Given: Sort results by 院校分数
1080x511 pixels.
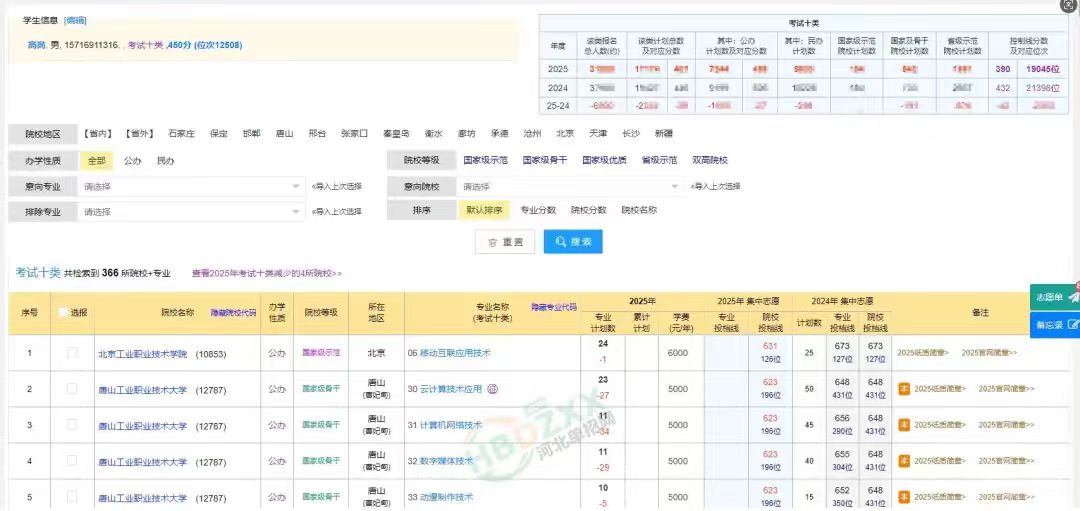Looking at the screenshot, I should (589, 210).
